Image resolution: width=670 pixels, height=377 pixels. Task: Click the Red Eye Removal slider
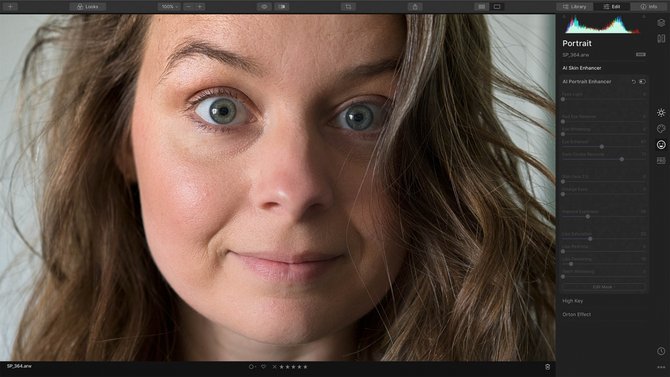(x=604, y=121)
